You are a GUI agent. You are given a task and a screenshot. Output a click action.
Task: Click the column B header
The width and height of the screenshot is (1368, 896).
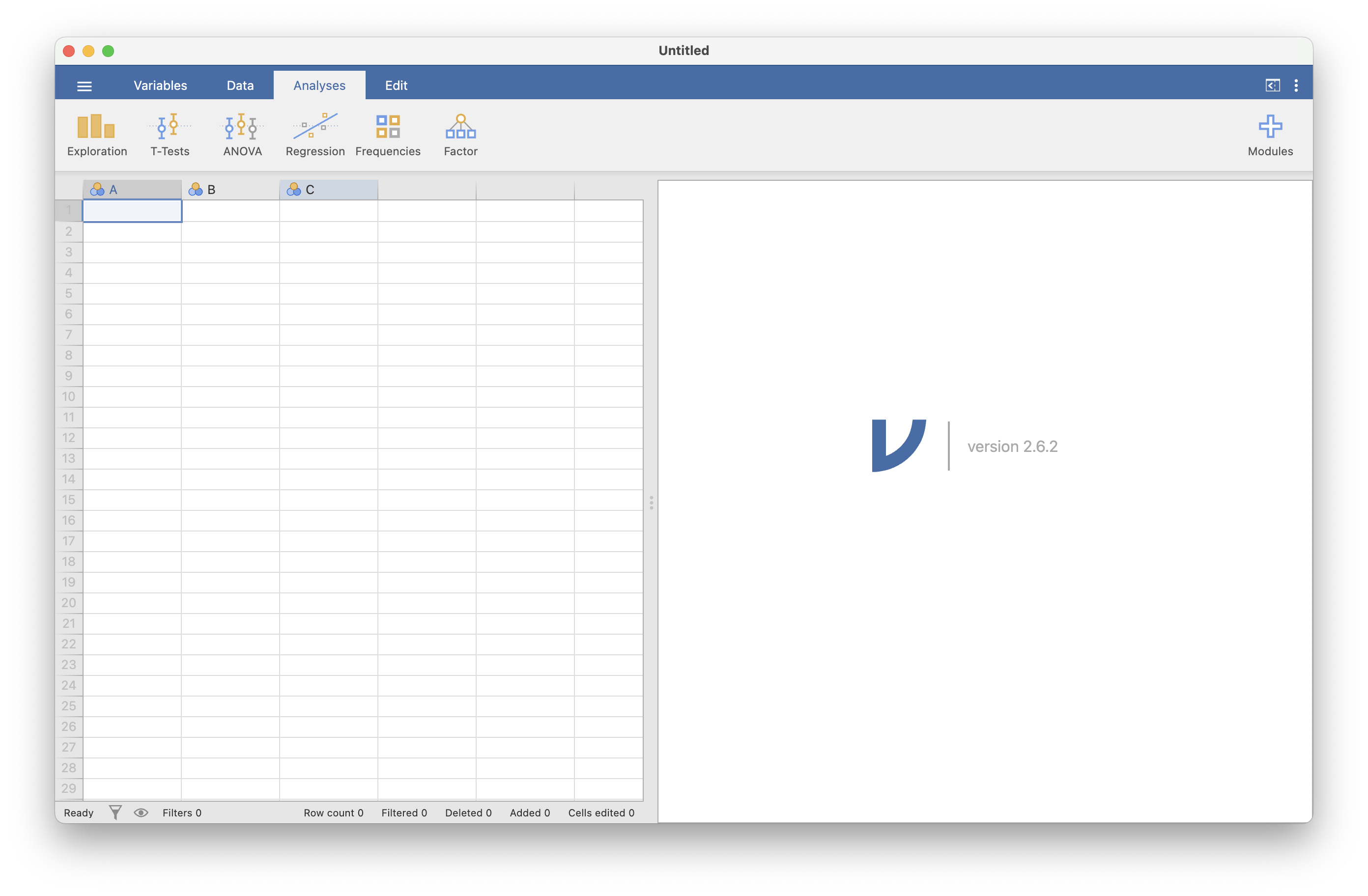pyautogui.click(x=230, y=190)
